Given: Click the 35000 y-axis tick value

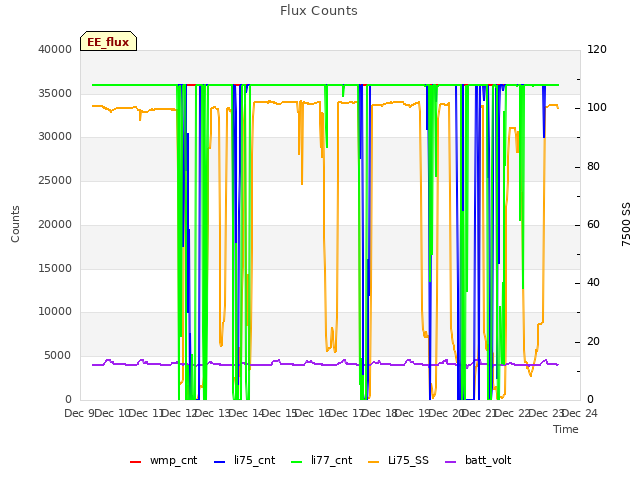Looking at the screenshot, I should click(55, 93).
